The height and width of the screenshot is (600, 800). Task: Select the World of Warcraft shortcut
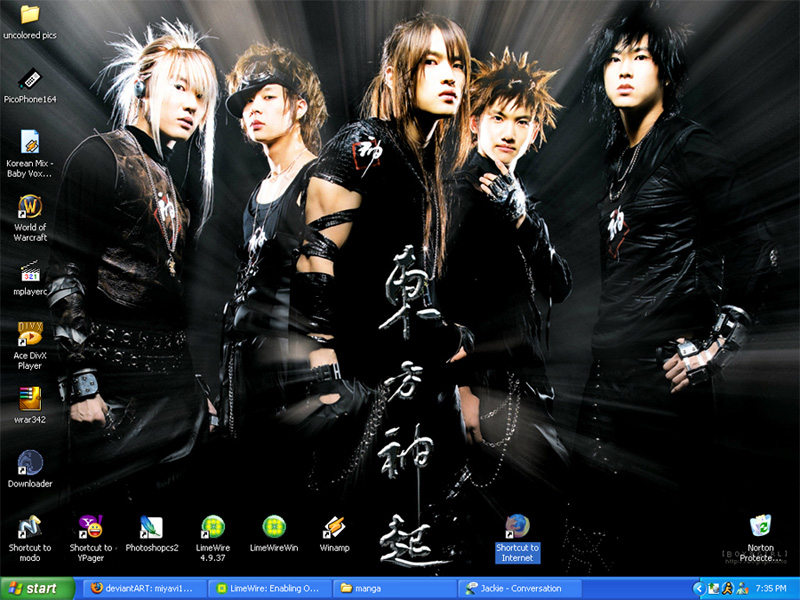(30, 206)
